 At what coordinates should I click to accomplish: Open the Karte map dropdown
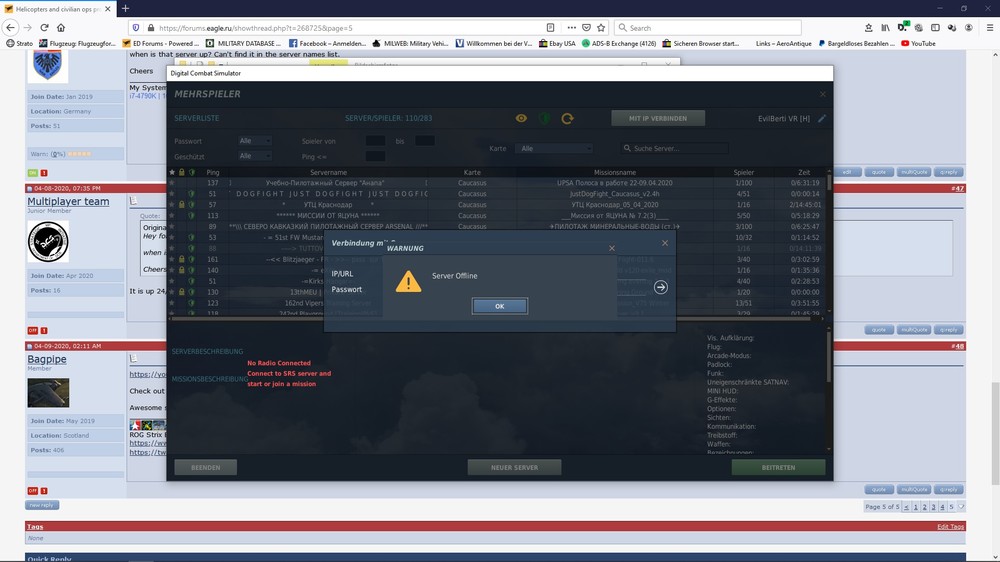point(554,149)
